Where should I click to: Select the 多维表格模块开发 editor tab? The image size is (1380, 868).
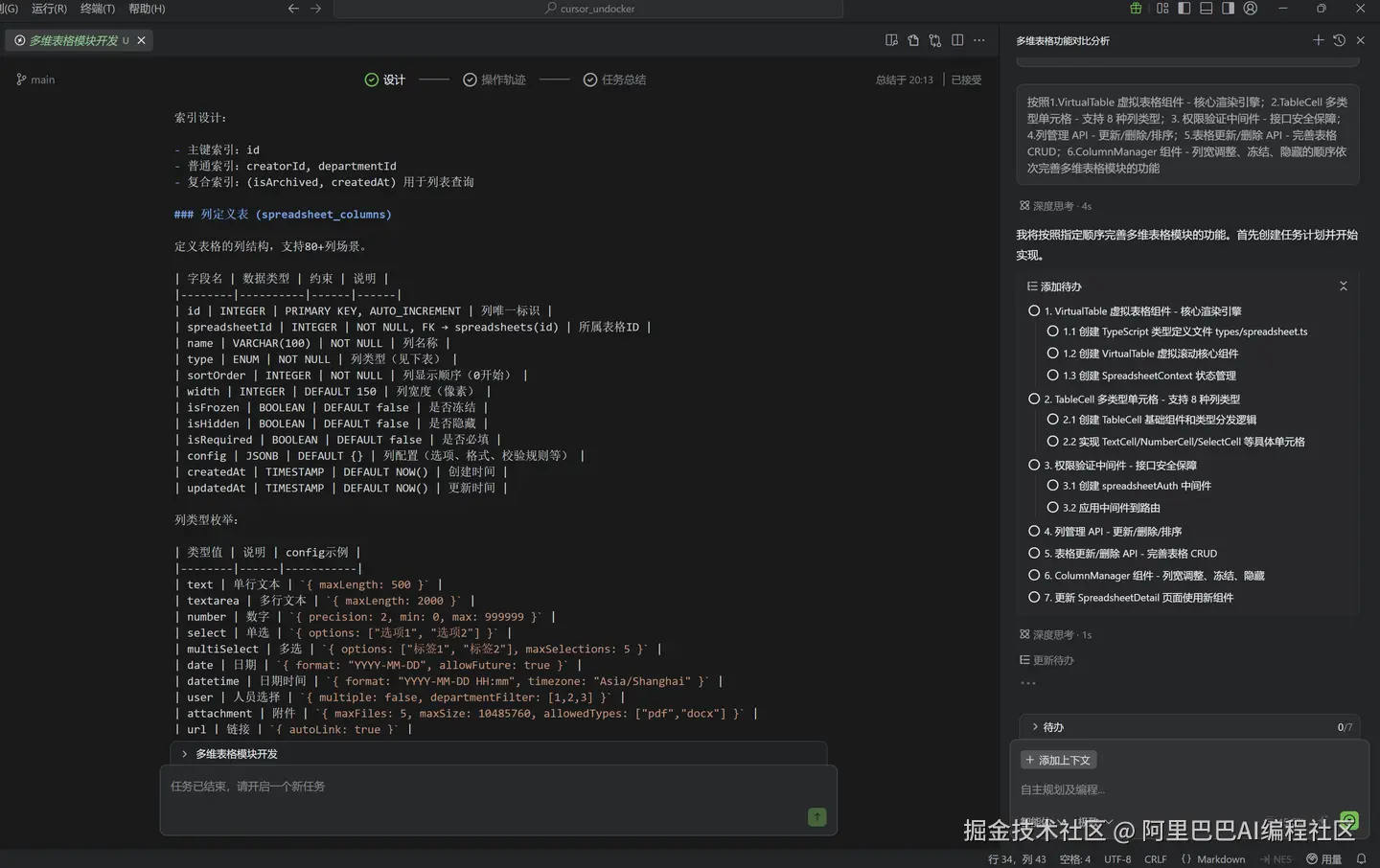click(x=79, y=40)
